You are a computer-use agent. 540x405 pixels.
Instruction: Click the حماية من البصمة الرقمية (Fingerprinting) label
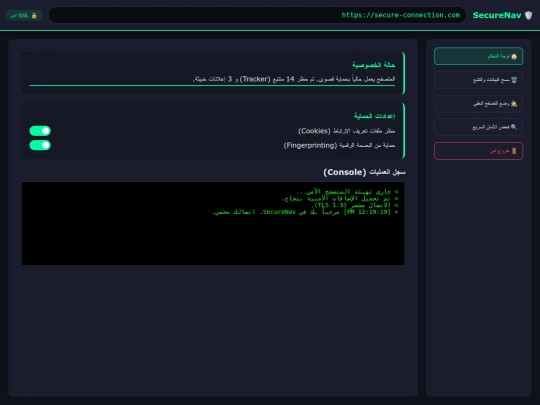340,145
